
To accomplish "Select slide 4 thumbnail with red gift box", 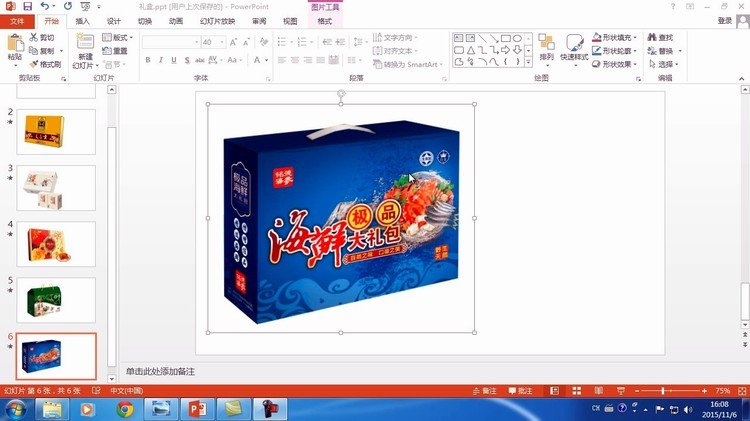I will (56, 244).
